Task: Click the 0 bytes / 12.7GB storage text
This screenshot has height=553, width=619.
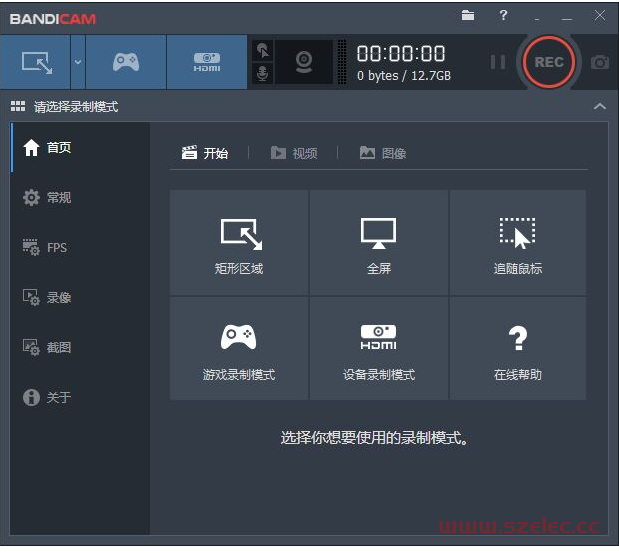Action: 403,75
